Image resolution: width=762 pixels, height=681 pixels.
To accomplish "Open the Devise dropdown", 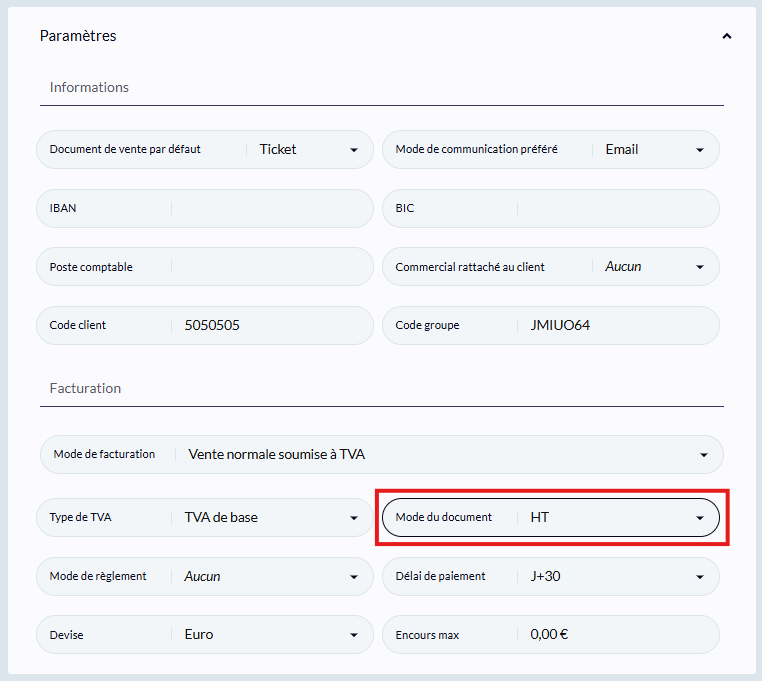I will tap(205, 635).
